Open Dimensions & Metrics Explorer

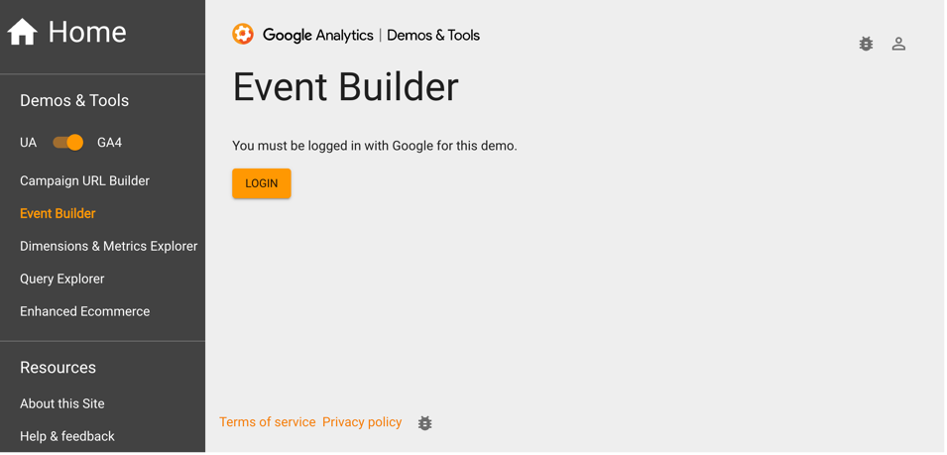pyautogui.click(x=109, y=246)
